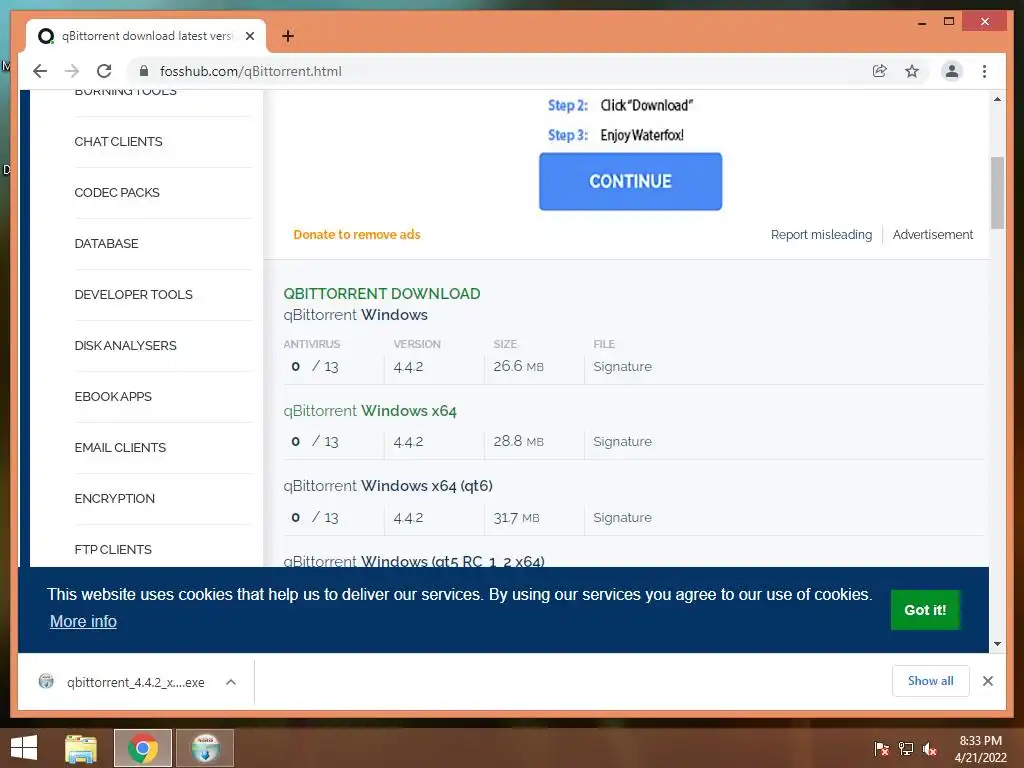This screenshot has height=768, width=1024.
Task: Download the qBittorrent Windows 26.6 MB build
Action: [355, 315]
